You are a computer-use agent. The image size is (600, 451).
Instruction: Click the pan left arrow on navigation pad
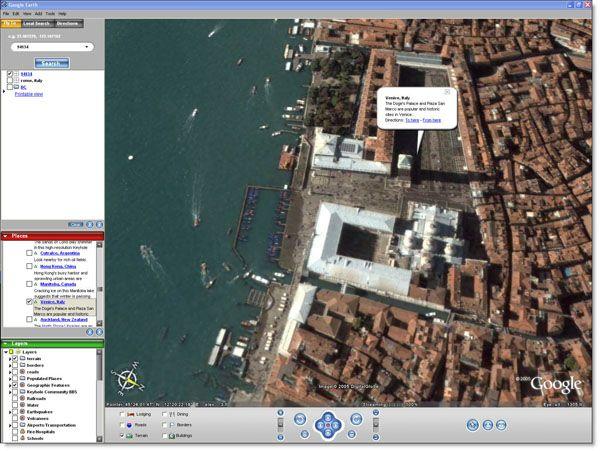[x=319, y=425]
